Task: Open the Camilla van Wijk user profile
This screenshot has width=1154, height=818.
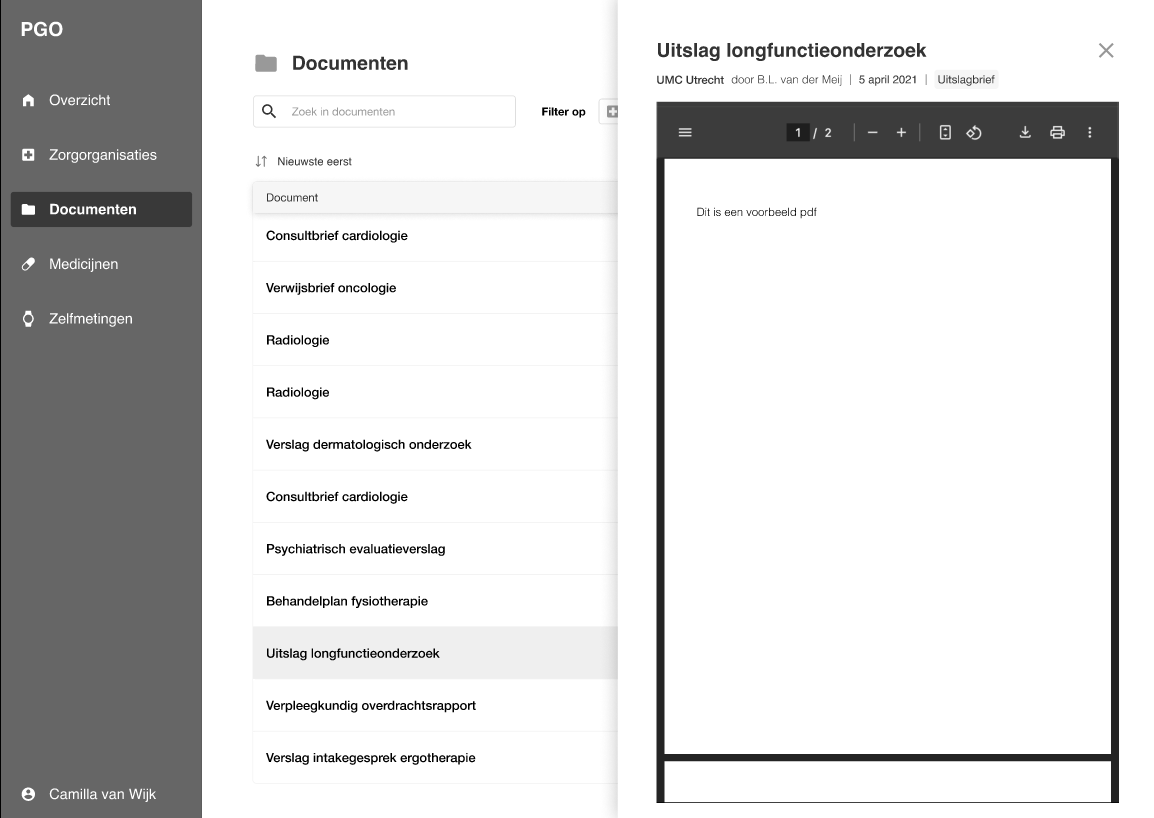Action: click(x=101, y=794)
